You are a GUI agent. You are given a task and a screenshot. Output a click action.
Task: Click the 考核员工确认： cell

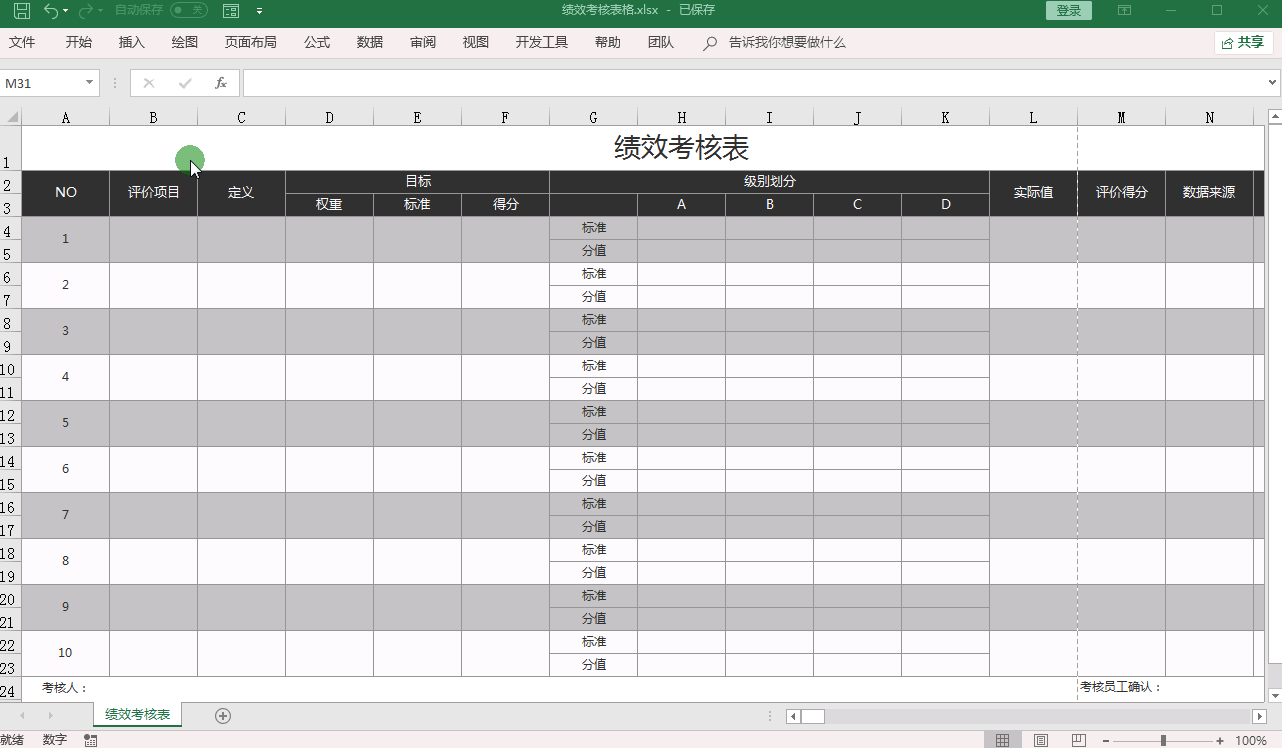(x=1122, y=688)
